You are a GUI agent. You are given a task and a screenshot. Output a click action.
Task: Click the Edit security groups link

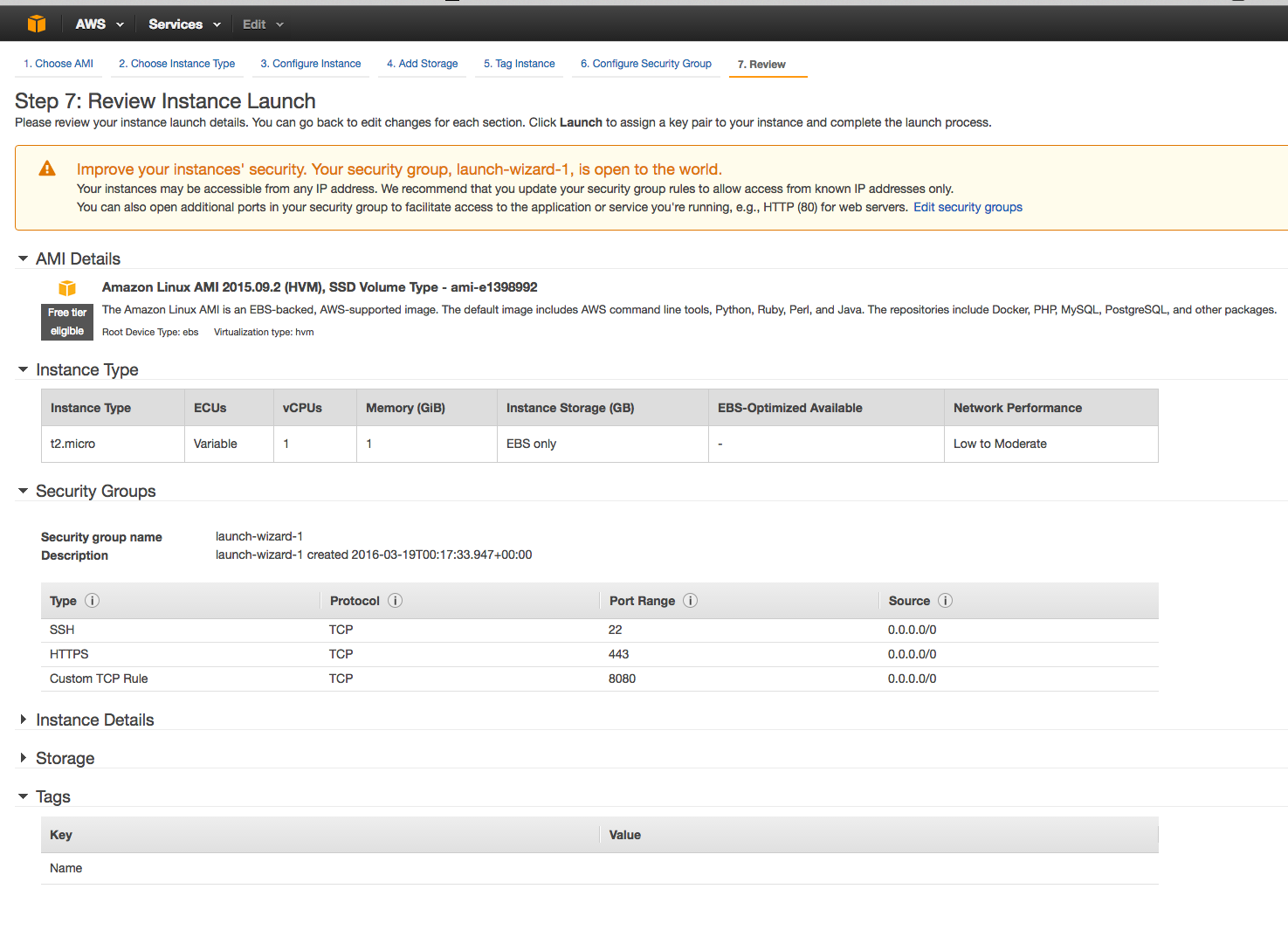tap(968, 207)
